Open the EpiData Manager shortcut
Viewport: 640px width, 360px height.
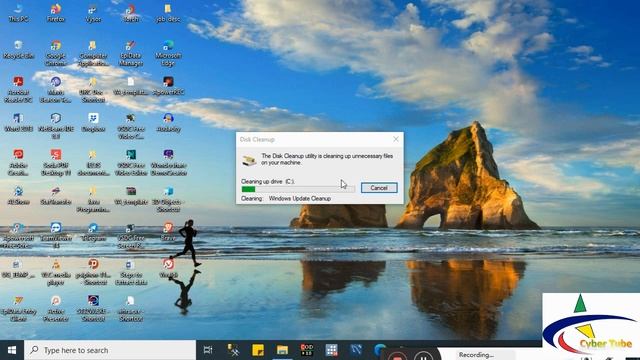(131, 53)
